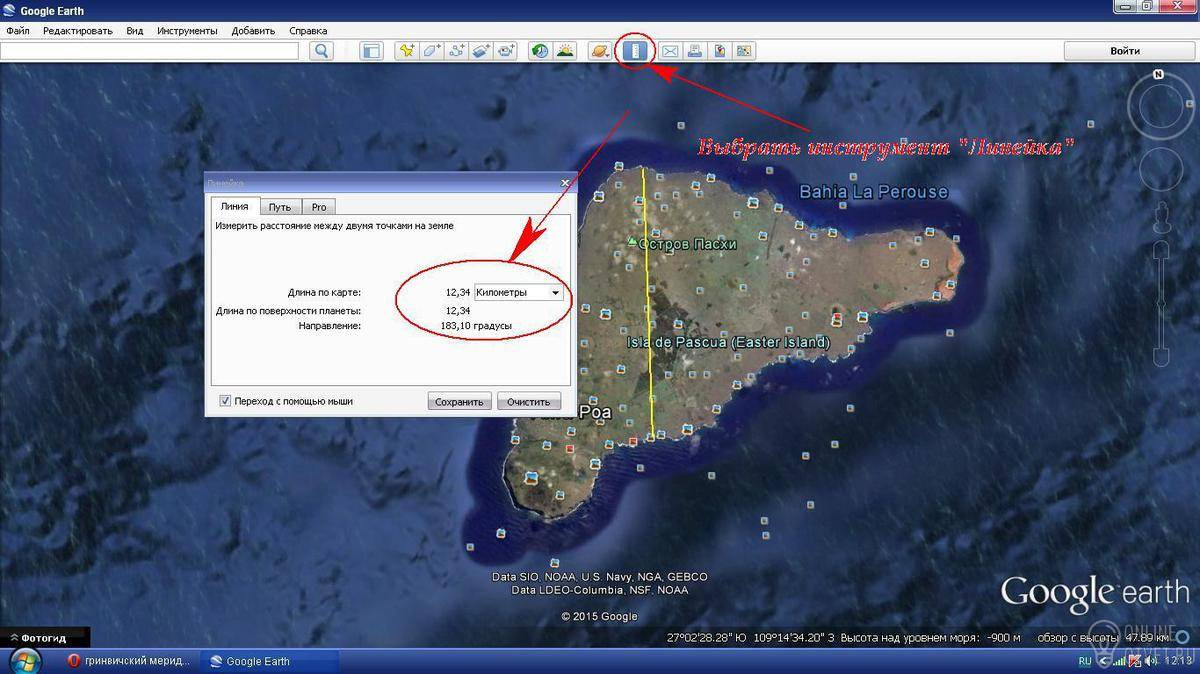Click the Очистить button
Viewport: 1200px width, 674px height.
[x=528, y=402]
